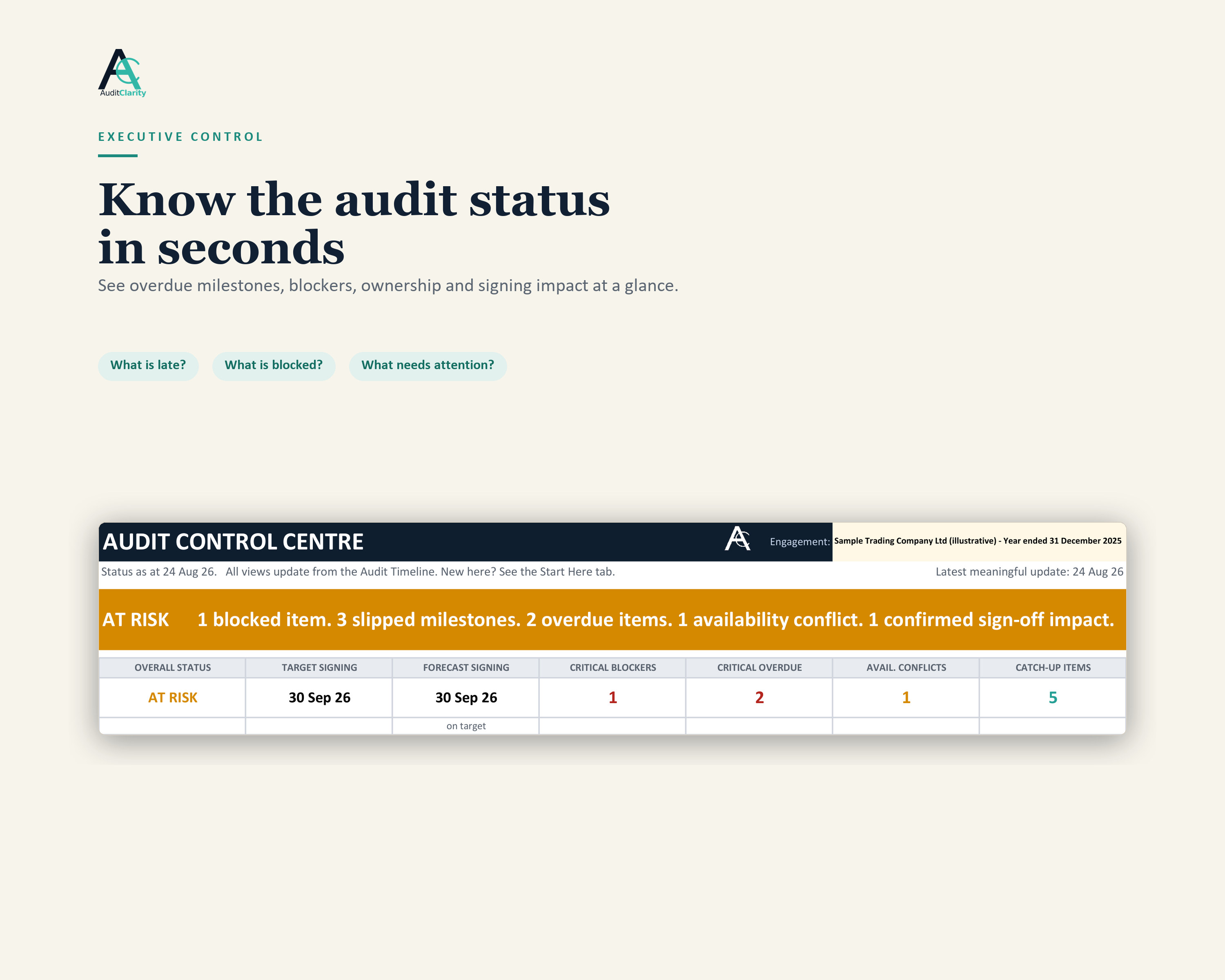Click the TARGET SIGNING column header
1225x980 pixels.
pos(319,668)
